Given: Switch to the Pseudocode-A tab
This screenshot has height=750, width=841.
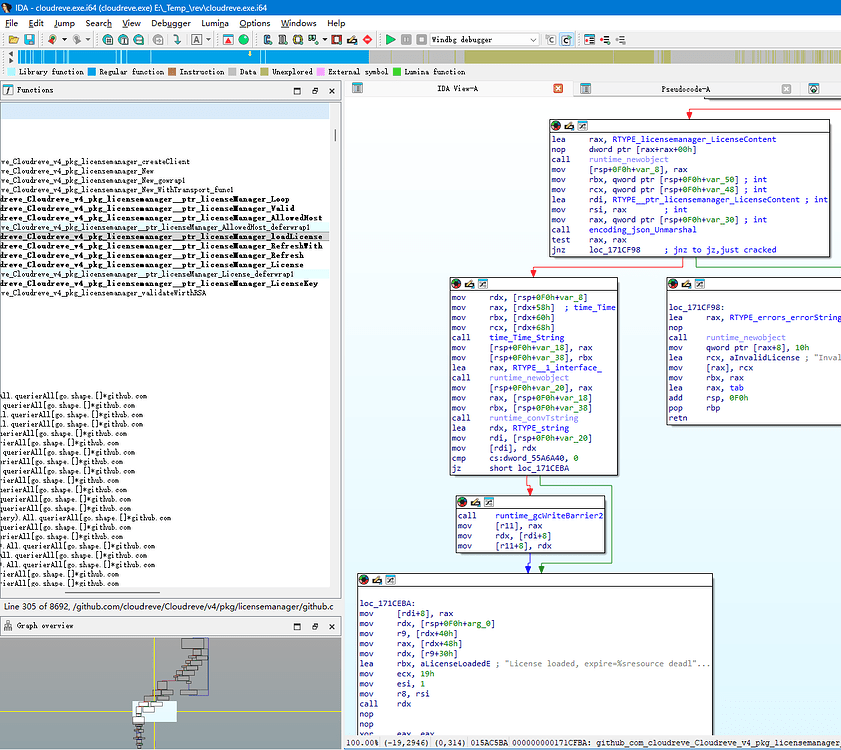Looking at the screenshot, I should coord(685,89).
